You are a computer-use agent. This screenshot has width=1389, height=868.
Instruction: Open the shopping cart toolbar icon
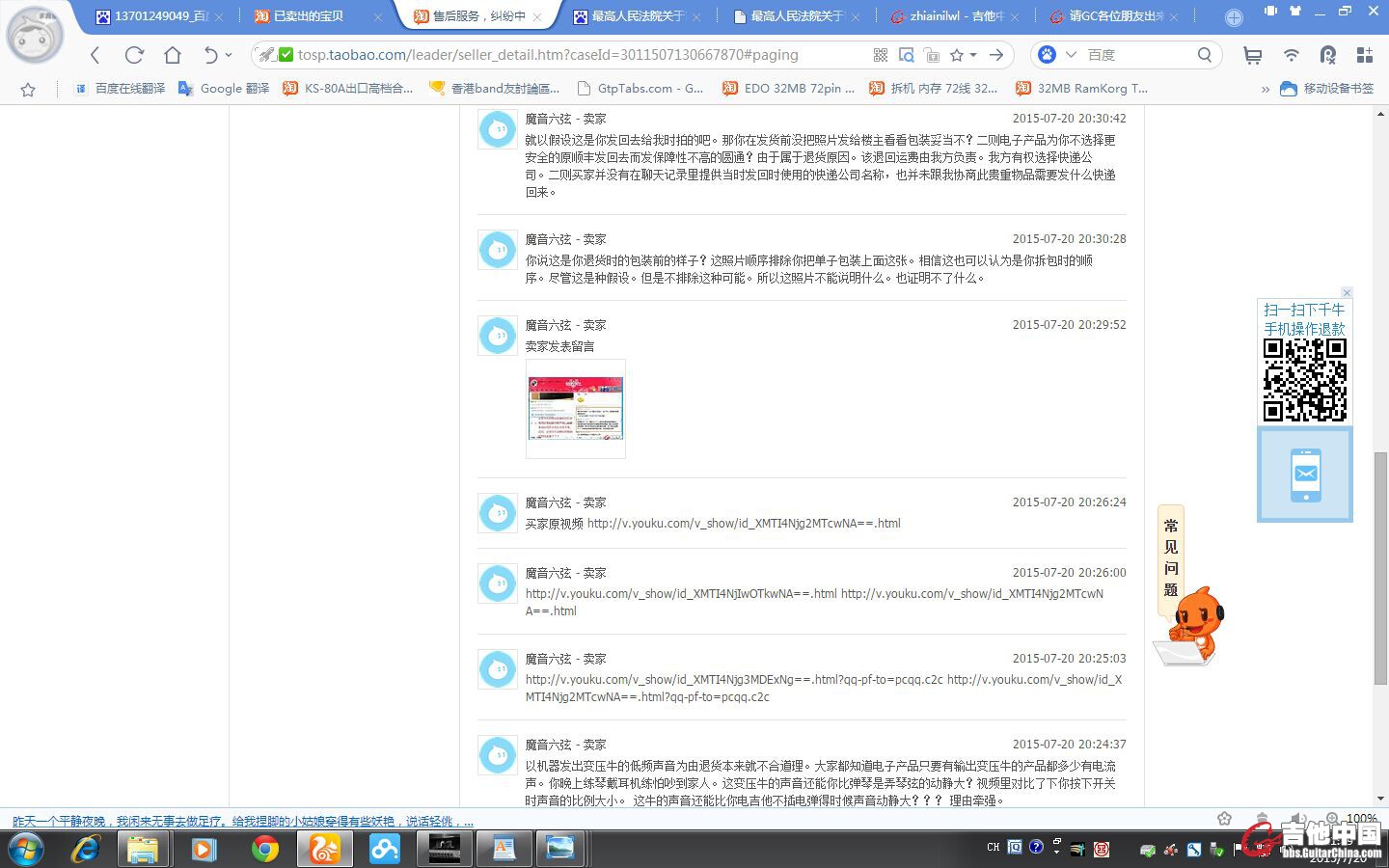pos(1252,55)
